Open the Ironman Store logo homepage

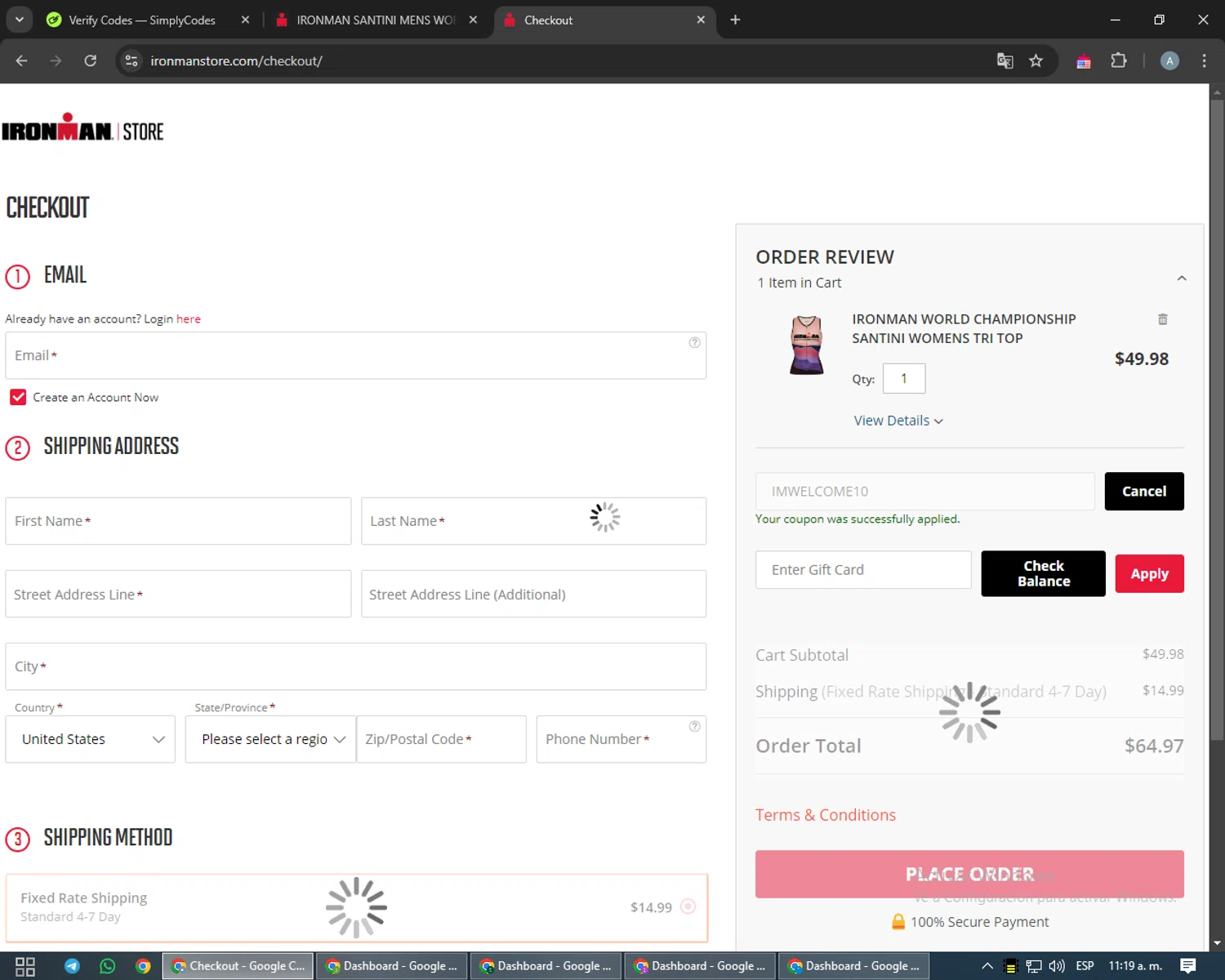pos(82,128)
